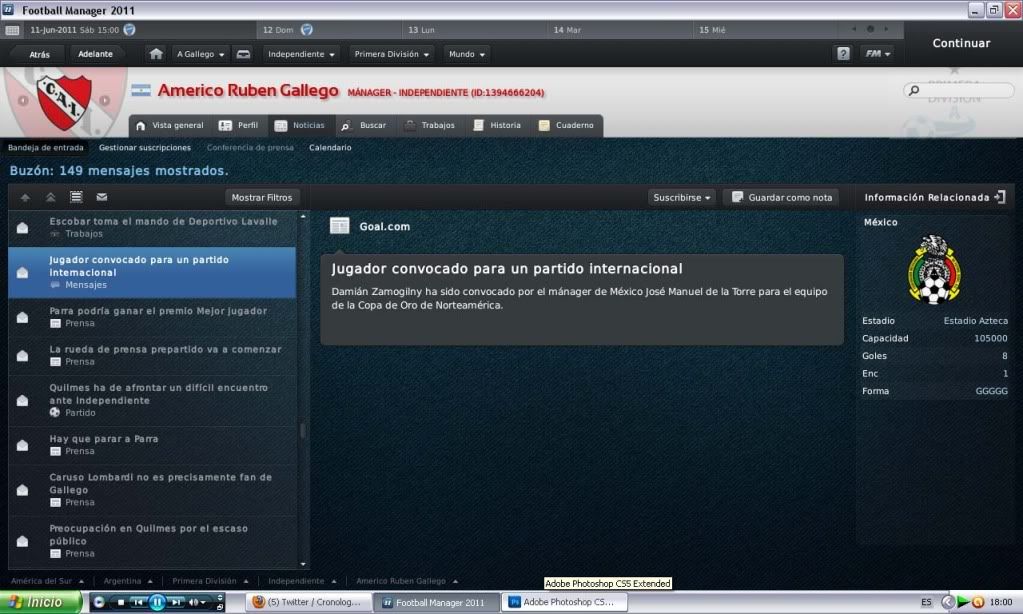The image size is (1023, 614).
Task: Click the open-envelope icon of Hay que parar a Parra
Action: [22, 445]
